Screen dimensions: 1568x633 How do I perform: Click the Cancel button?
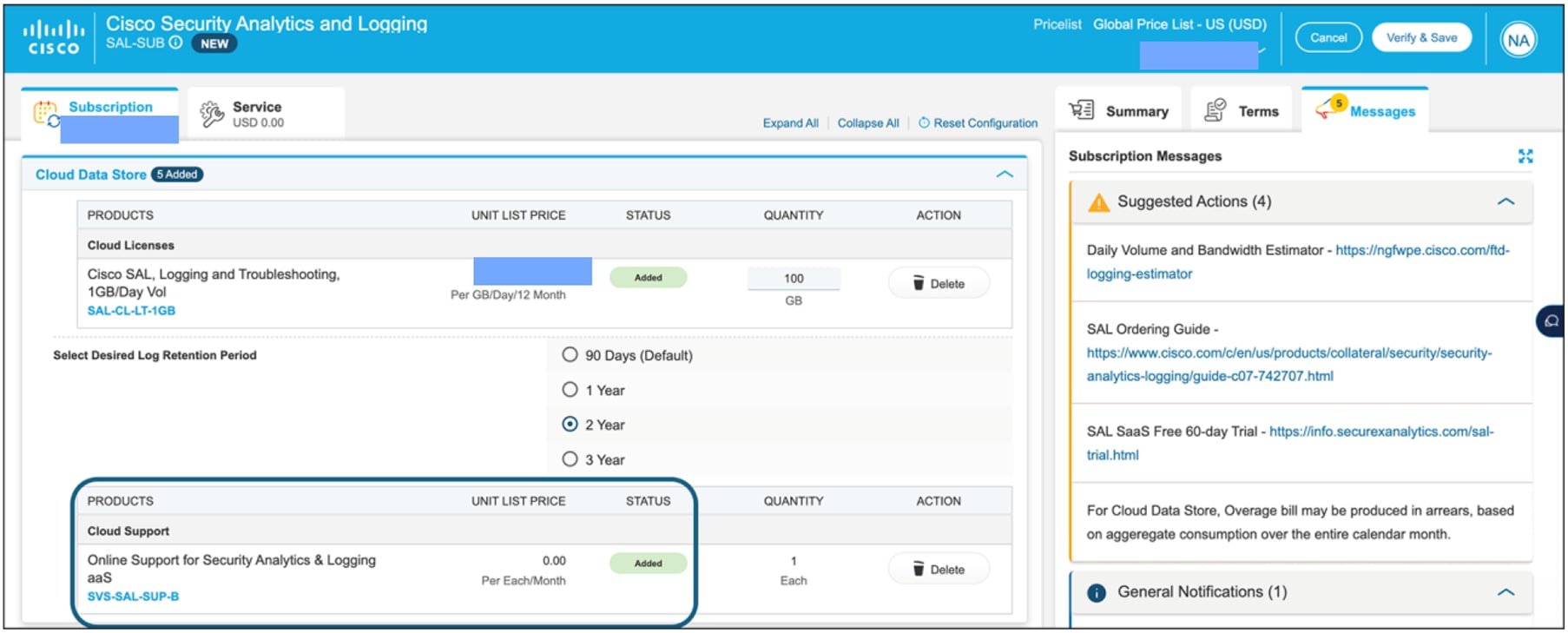point(1328,37)
